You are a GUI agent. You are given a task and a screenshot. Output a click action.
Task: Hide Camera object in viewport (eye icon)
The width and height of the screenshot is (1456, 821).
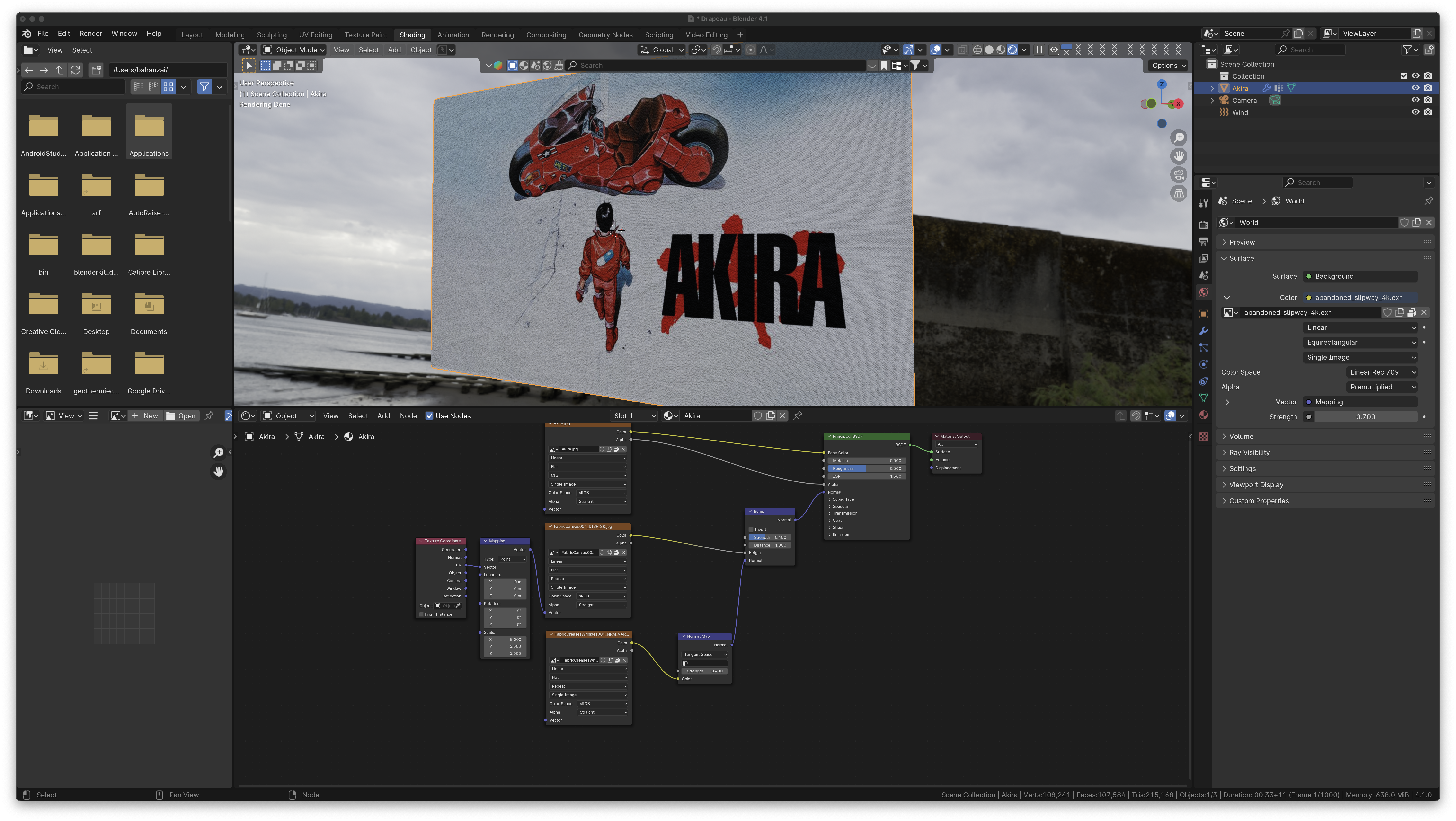[1415, 100]
